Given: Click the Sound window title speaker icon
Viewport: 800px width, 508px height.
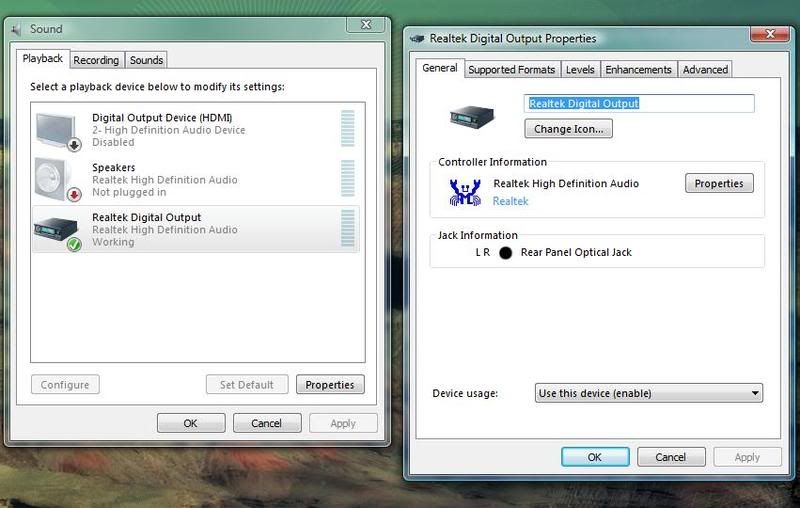Looking at the screenshot, I should coord(16,30).
